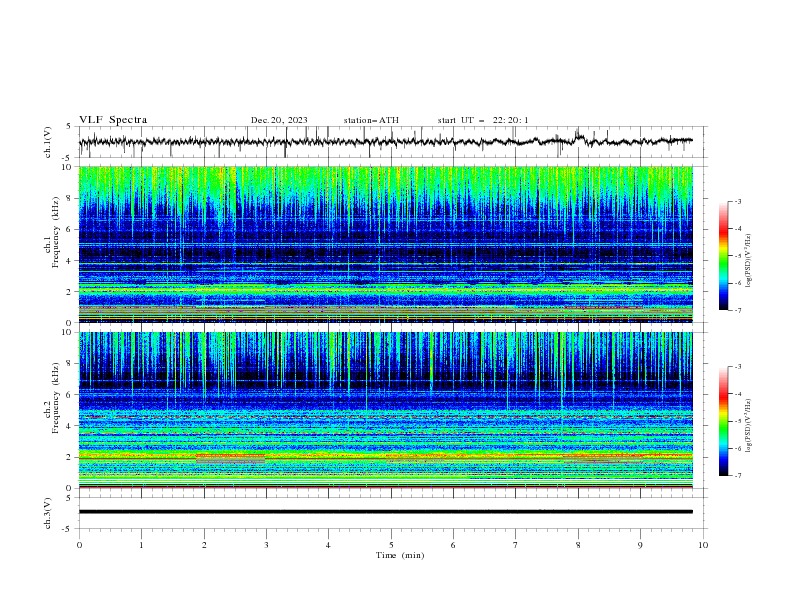The height and width of the screenshot is (612, 792).
Task: Select the date text "Dec. 20, 2023"
Action: pyautogui.click(x=279, y=120)
